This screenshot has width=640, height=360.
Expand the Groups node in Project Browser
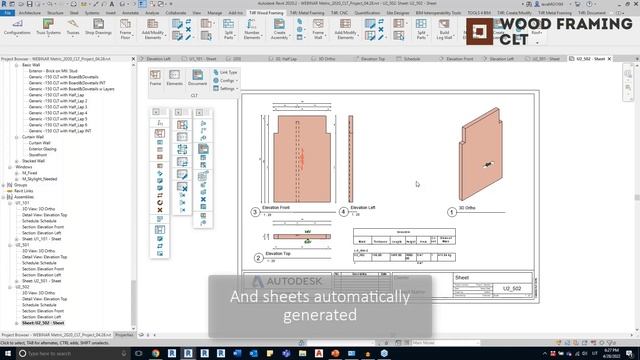pos(4,185)
